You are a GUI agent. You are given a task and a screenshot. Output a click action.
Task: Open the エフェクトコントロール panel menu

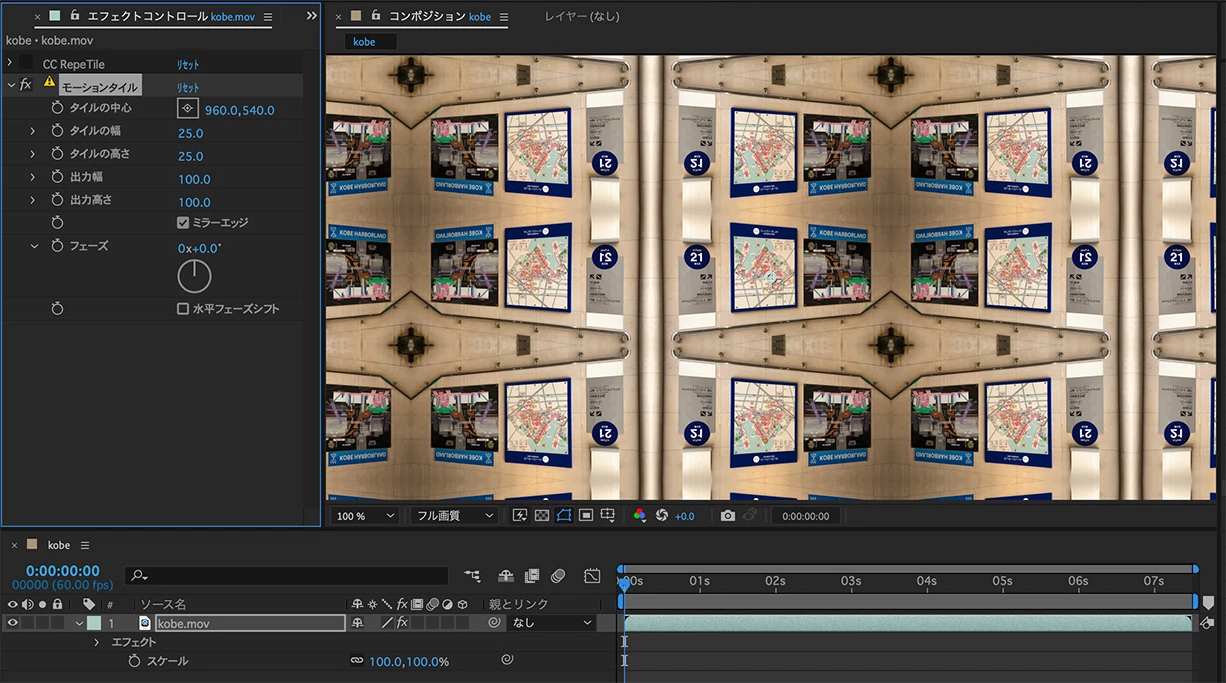pyautogui.click(x=268, y=17)
